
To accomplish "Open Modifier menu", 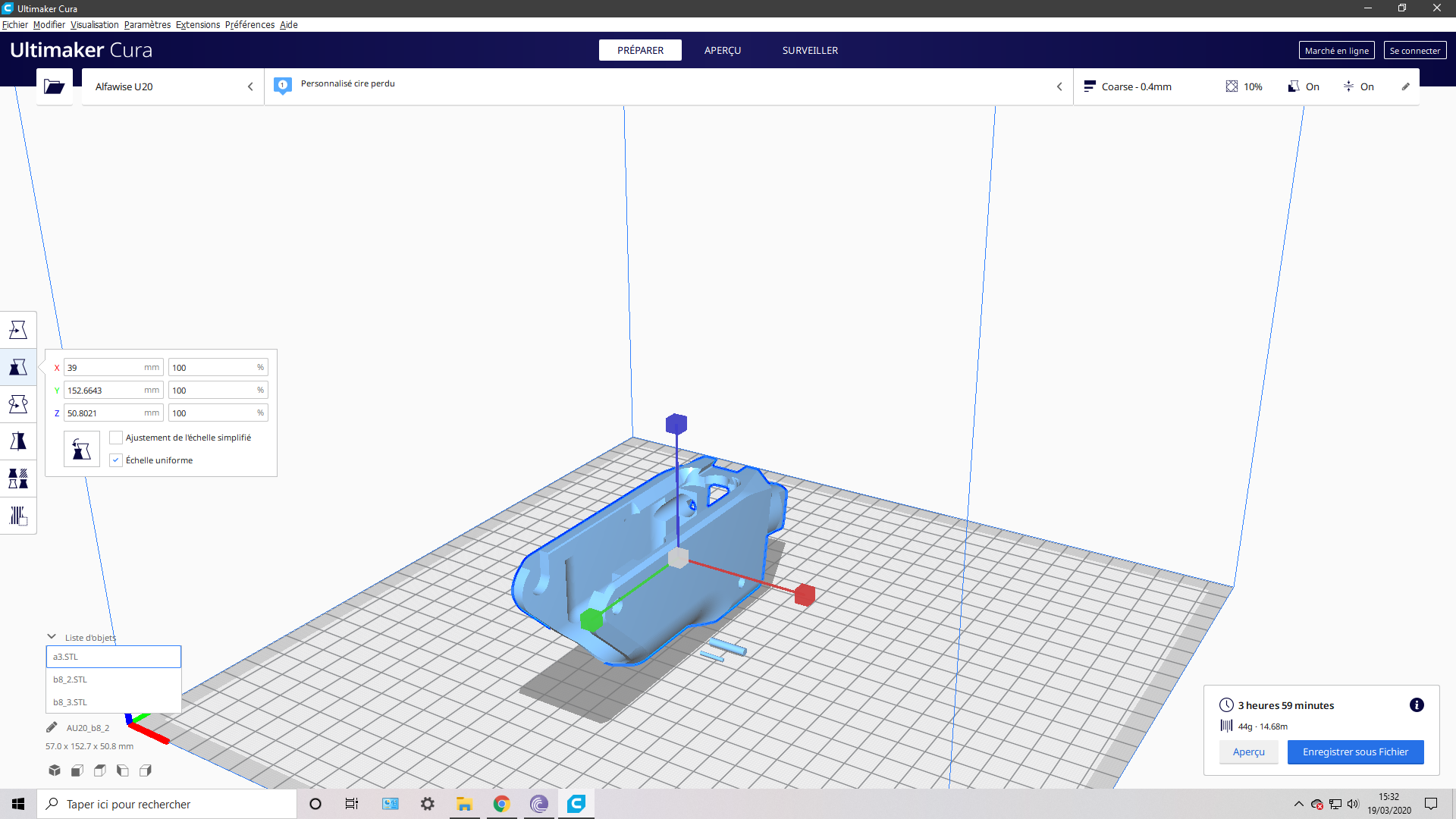I will 49,25.
